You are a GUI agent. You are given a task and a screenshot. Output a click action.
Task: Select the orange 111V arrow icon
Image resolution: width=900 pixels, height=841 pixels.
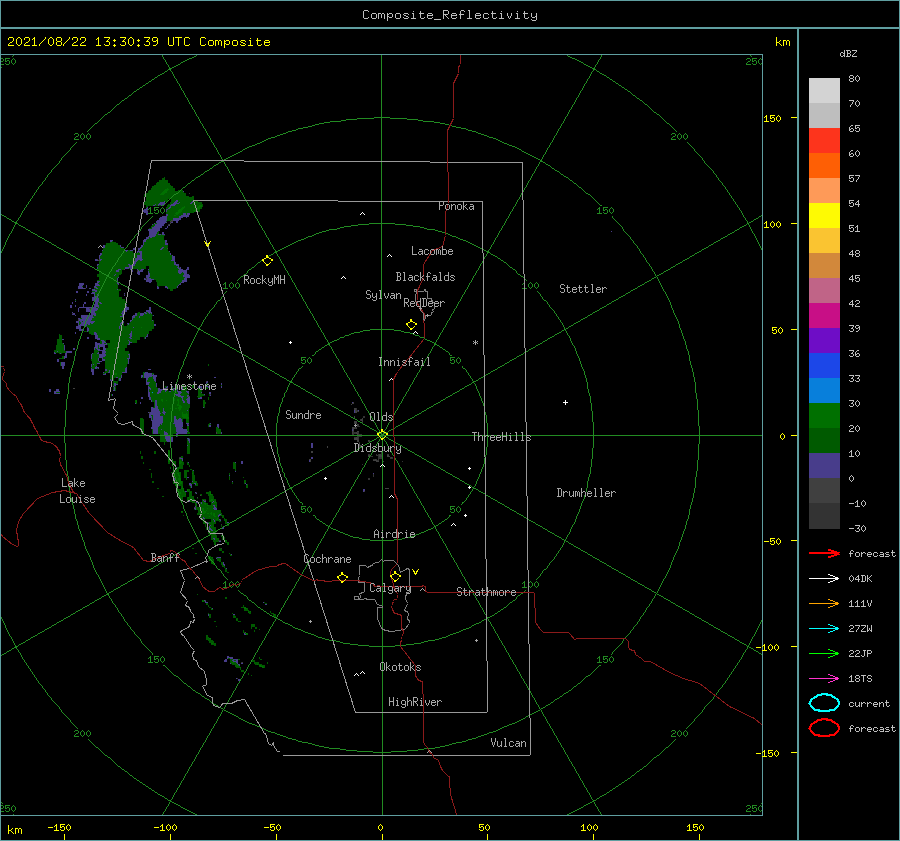[x=824, y=603]
